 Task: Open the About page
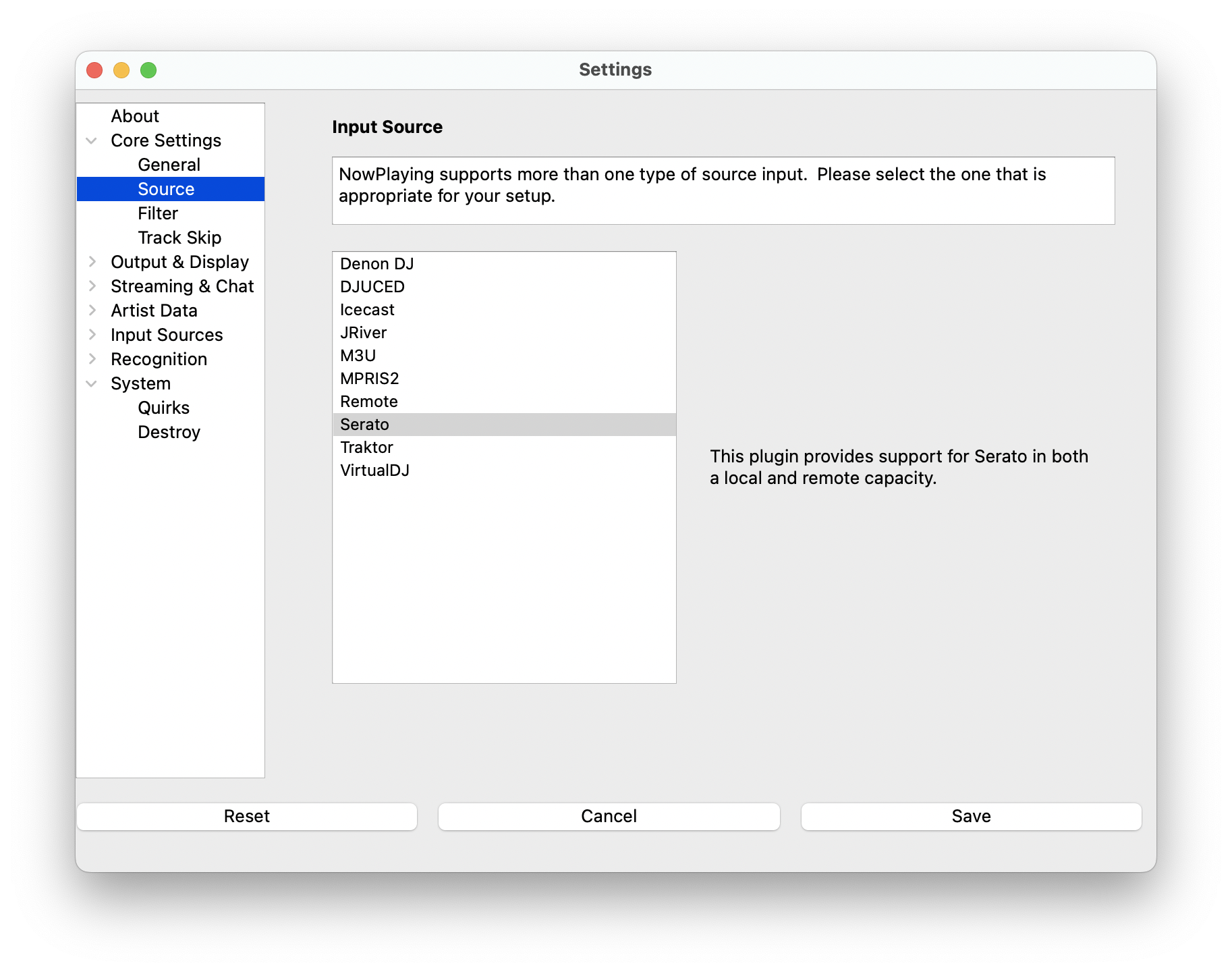pyautogui.click(x=135, y=116)
